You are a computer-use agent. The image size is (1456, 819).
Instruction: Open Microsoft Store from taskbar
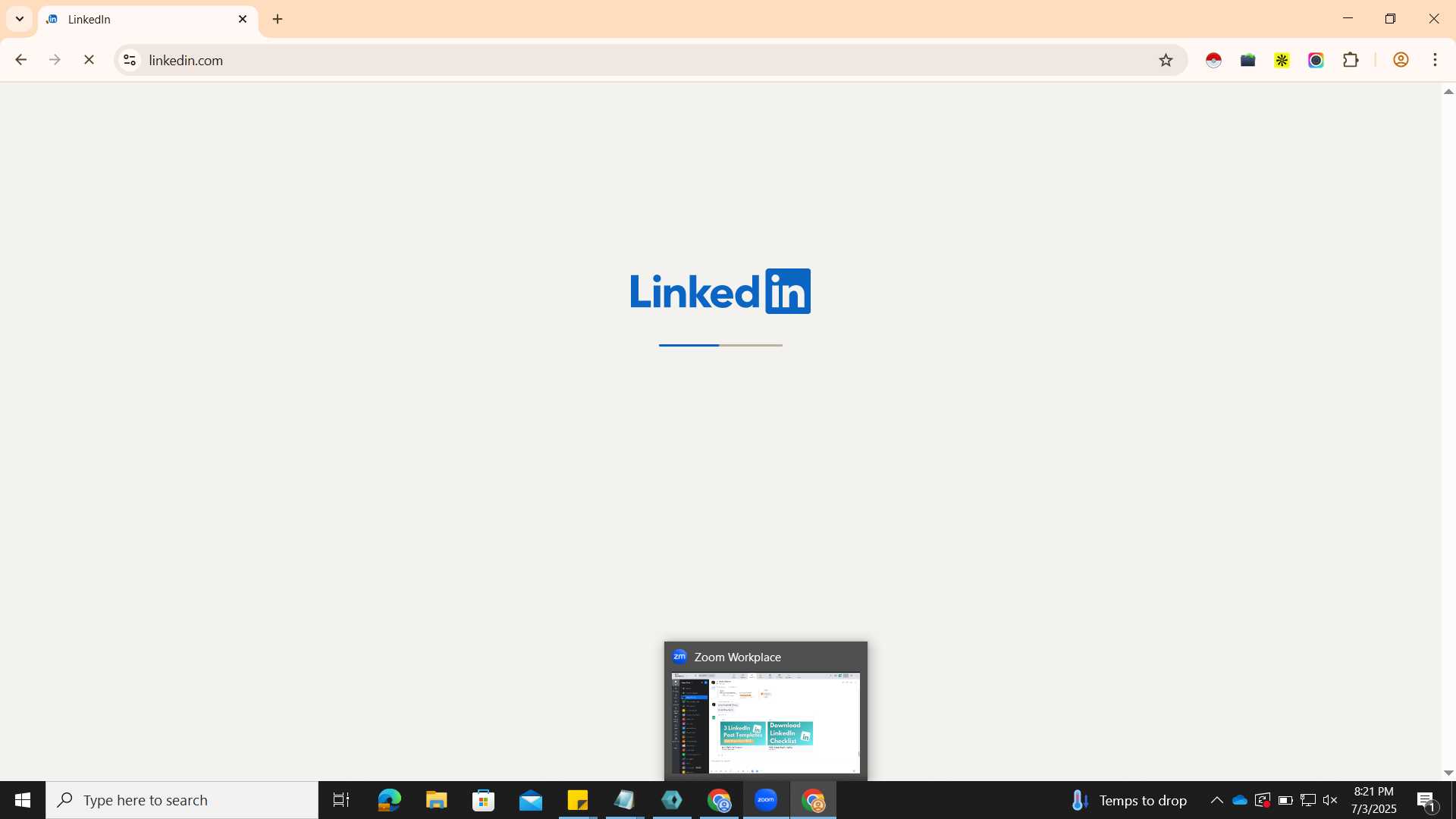[483, 800]
